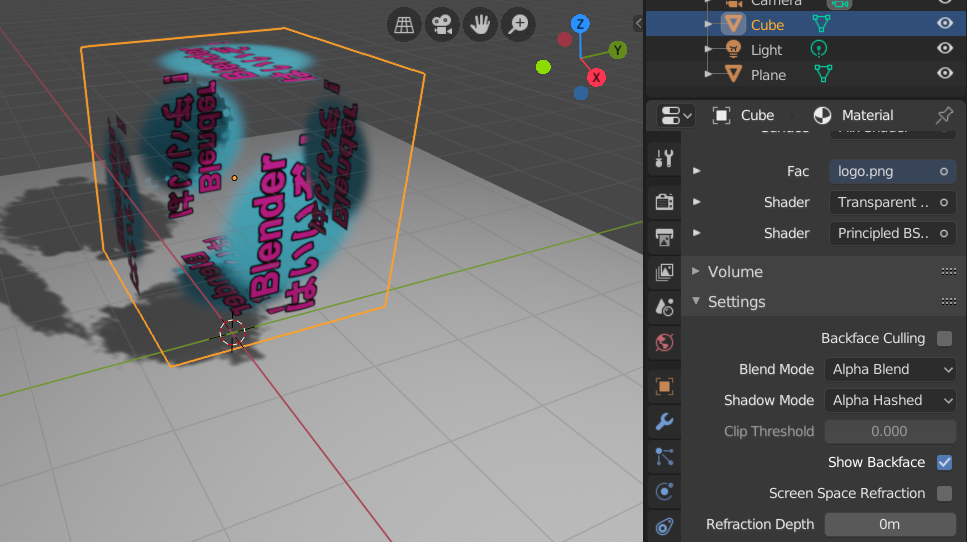Screen dimensions: 967x542
Task: Toggle pin icon in properties header
Action: click(x=944, y=115)
